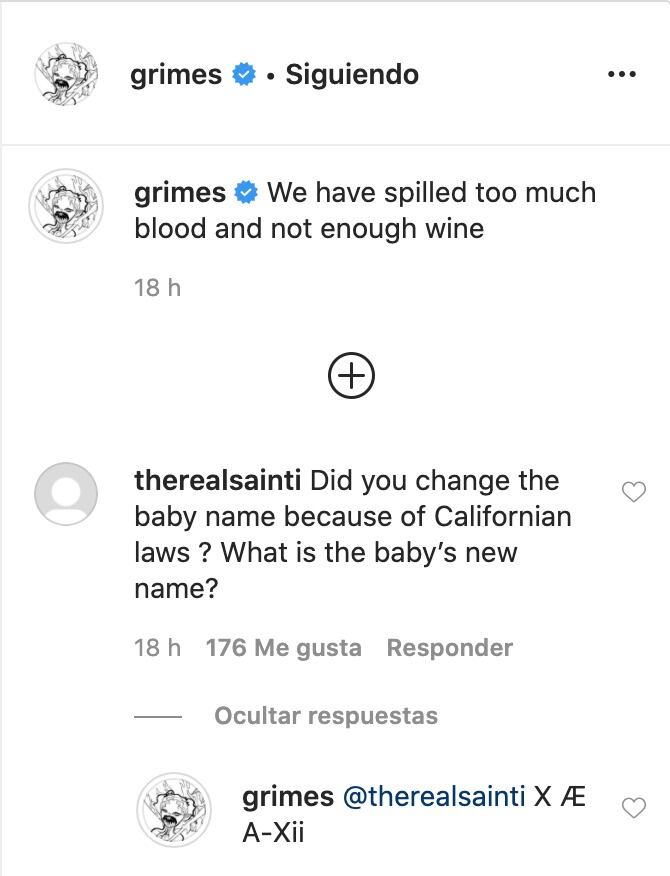The width and height of the screenshot is (670, 876).
Task: Open grimes username in post header
Action: (176, 75)
